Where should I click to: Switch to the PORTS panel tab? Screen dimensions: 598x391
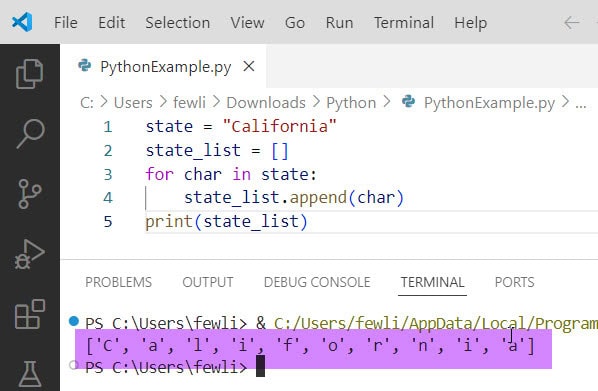click(x=514, y=282)
